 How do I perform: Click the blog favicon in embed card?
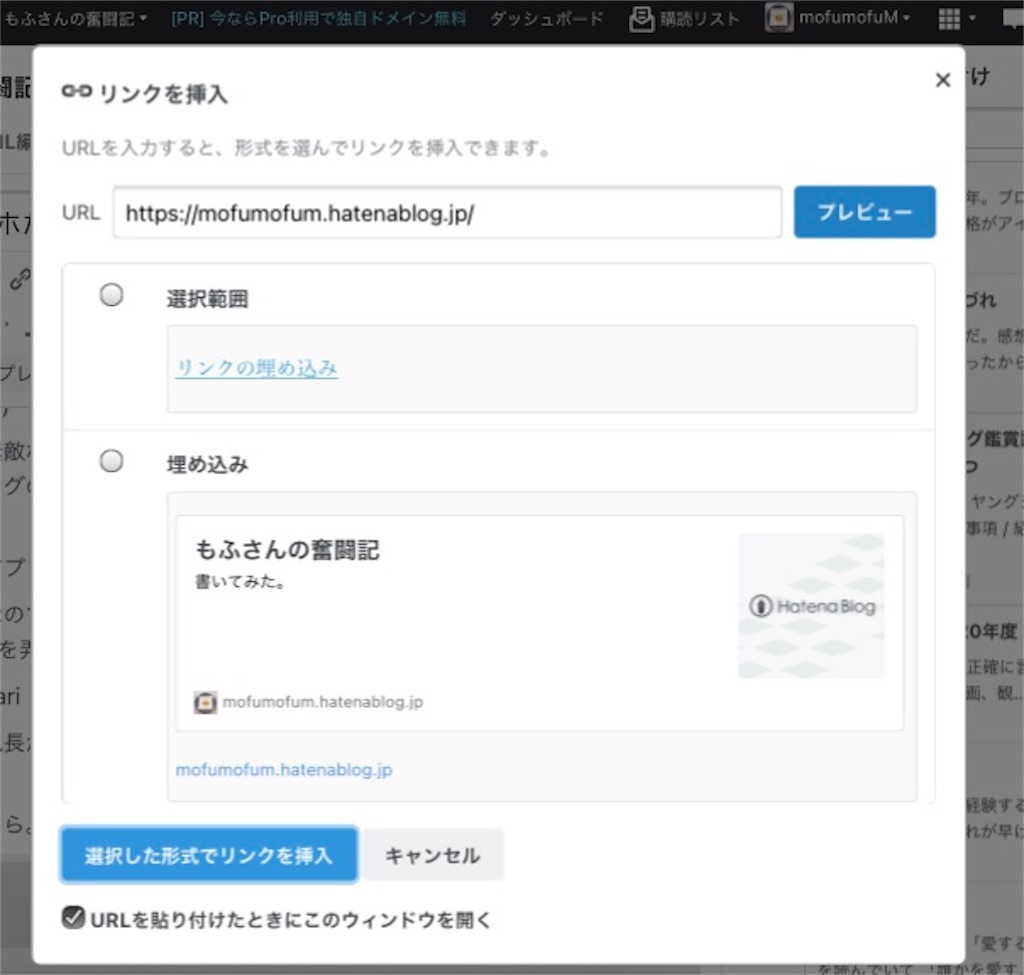[x=205, y=703]
